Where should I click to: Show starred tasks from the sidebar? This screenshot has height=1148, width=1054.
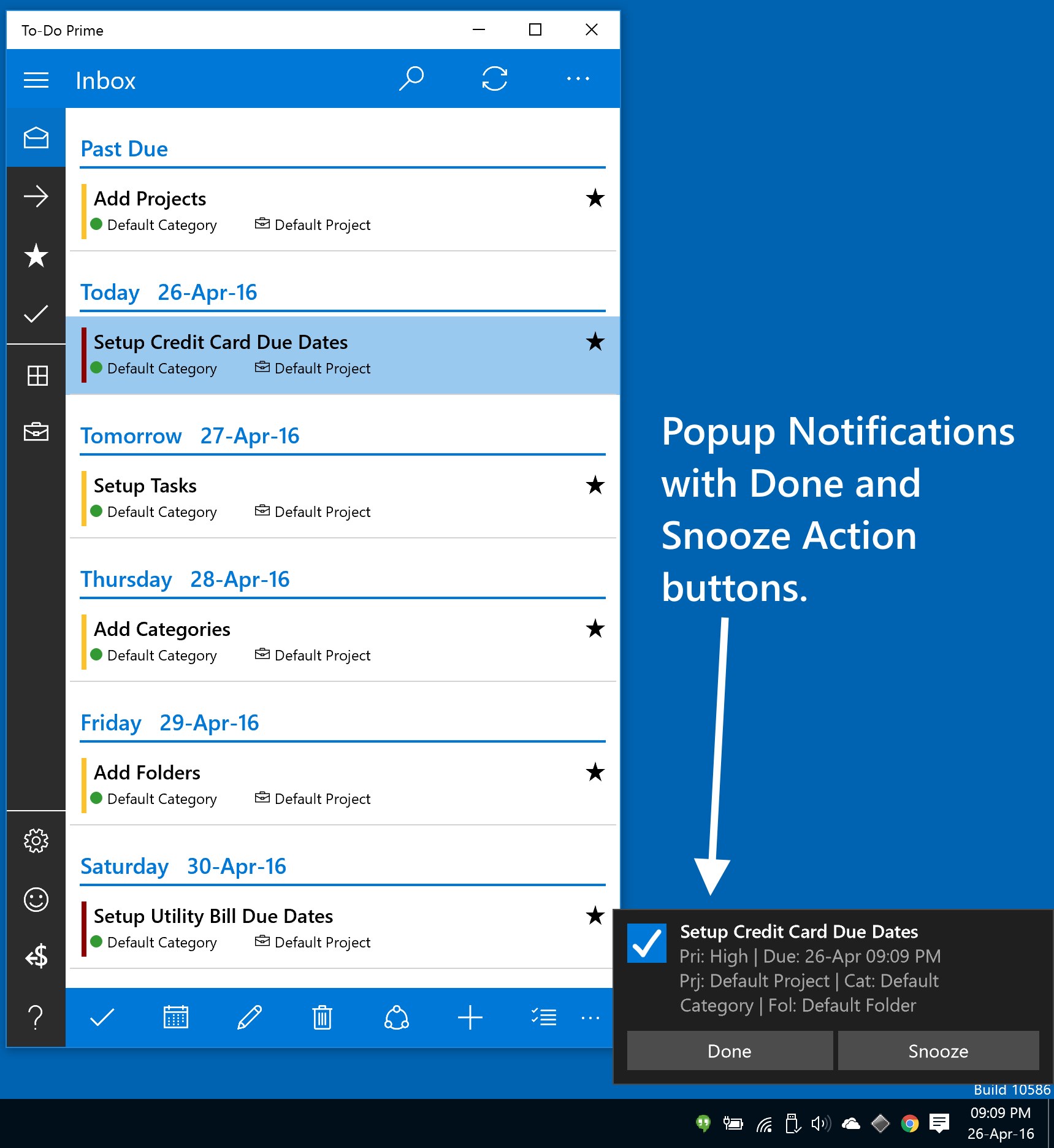36,255
